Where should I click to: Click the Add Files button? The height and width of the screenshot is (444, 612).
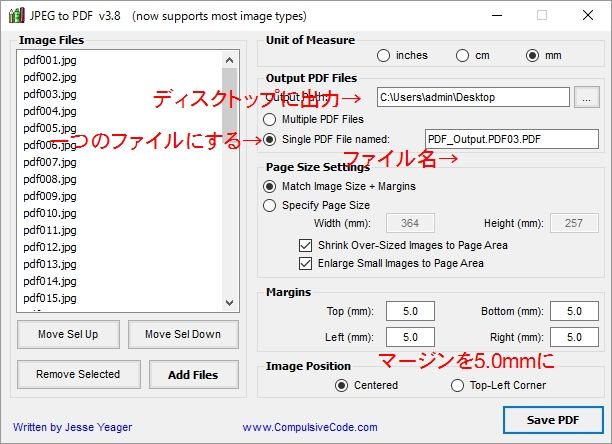(192, 375)
